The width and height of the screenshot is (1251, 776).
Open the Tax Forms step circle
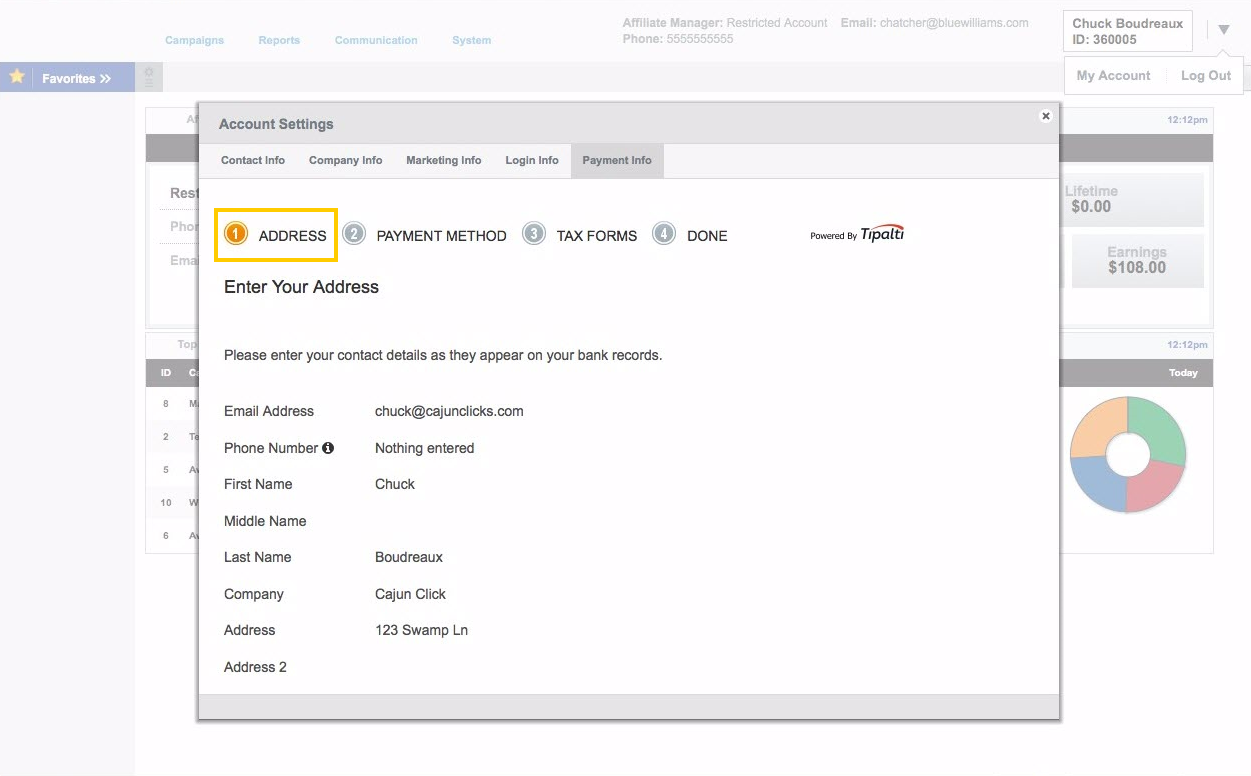533,232
